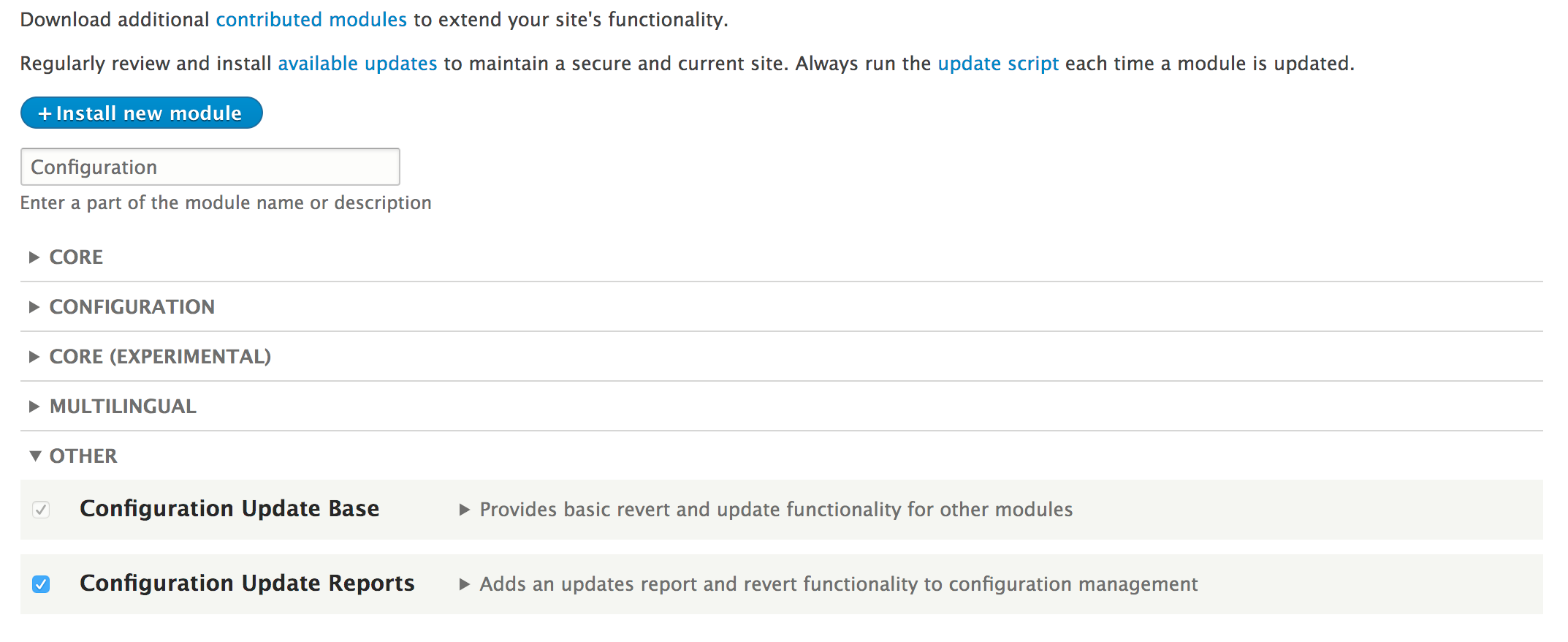Click the plus icon on Install button
The height and width of the screenshot is (642, 1568).
click(x=45, y=114)
